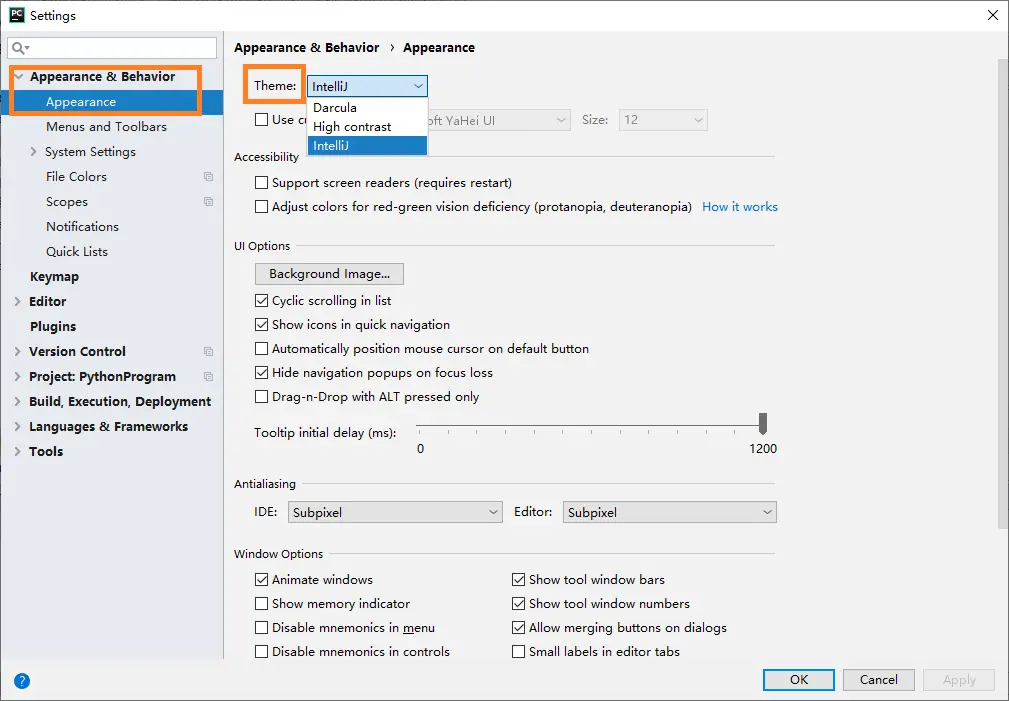Toggle Disable mnemonics in menu
The image size is (1009, 701).
tap(261, 628)
